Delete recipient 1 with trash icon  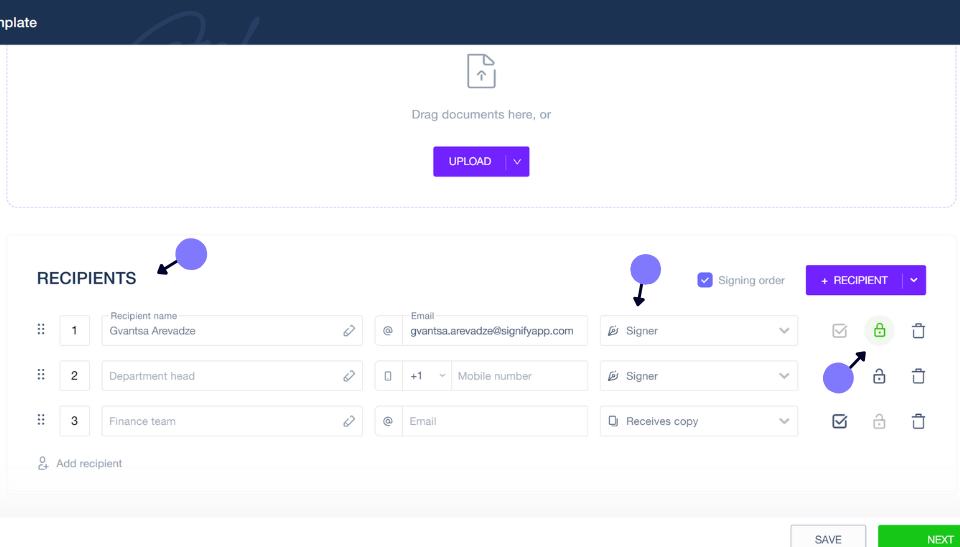918,331
